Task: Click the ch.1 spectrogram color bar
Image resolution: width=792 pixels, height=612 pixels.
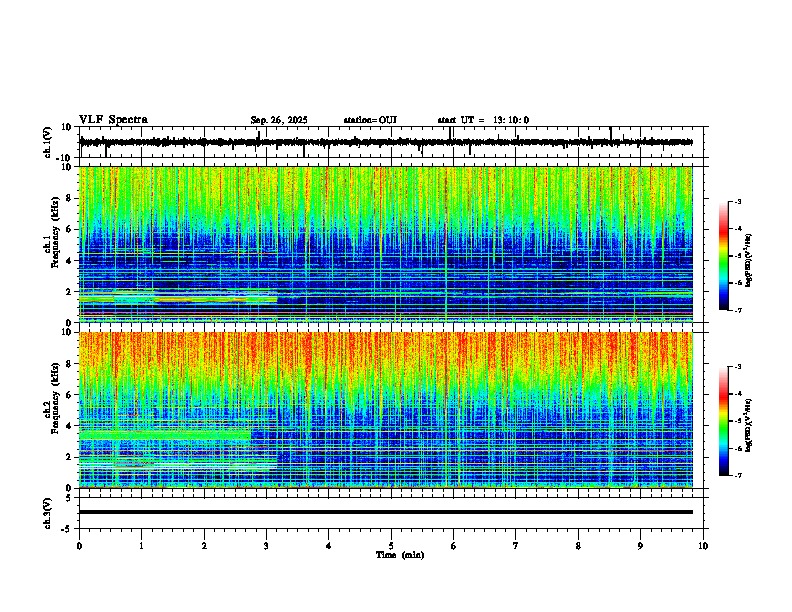Action: pyautogui.click(x=724, y=256)
